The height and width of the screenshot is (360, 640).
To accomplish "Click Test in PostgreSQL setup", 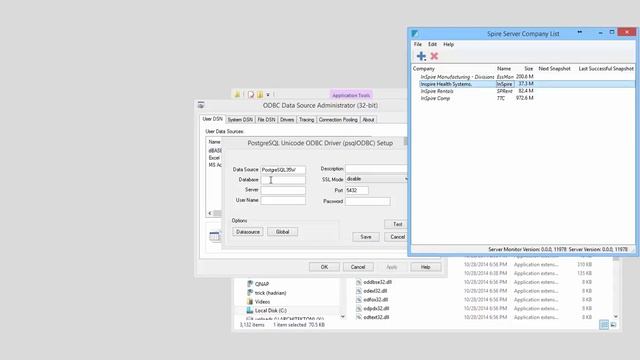I will [x=397, y=224].
